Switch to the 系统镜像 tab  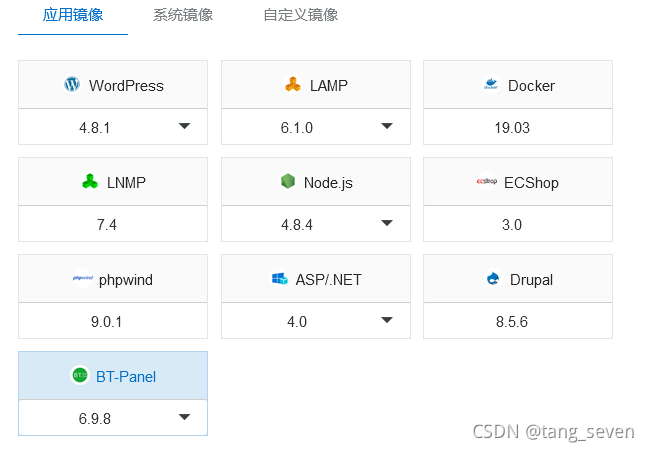pyautogui.click(x=183, y=15)
